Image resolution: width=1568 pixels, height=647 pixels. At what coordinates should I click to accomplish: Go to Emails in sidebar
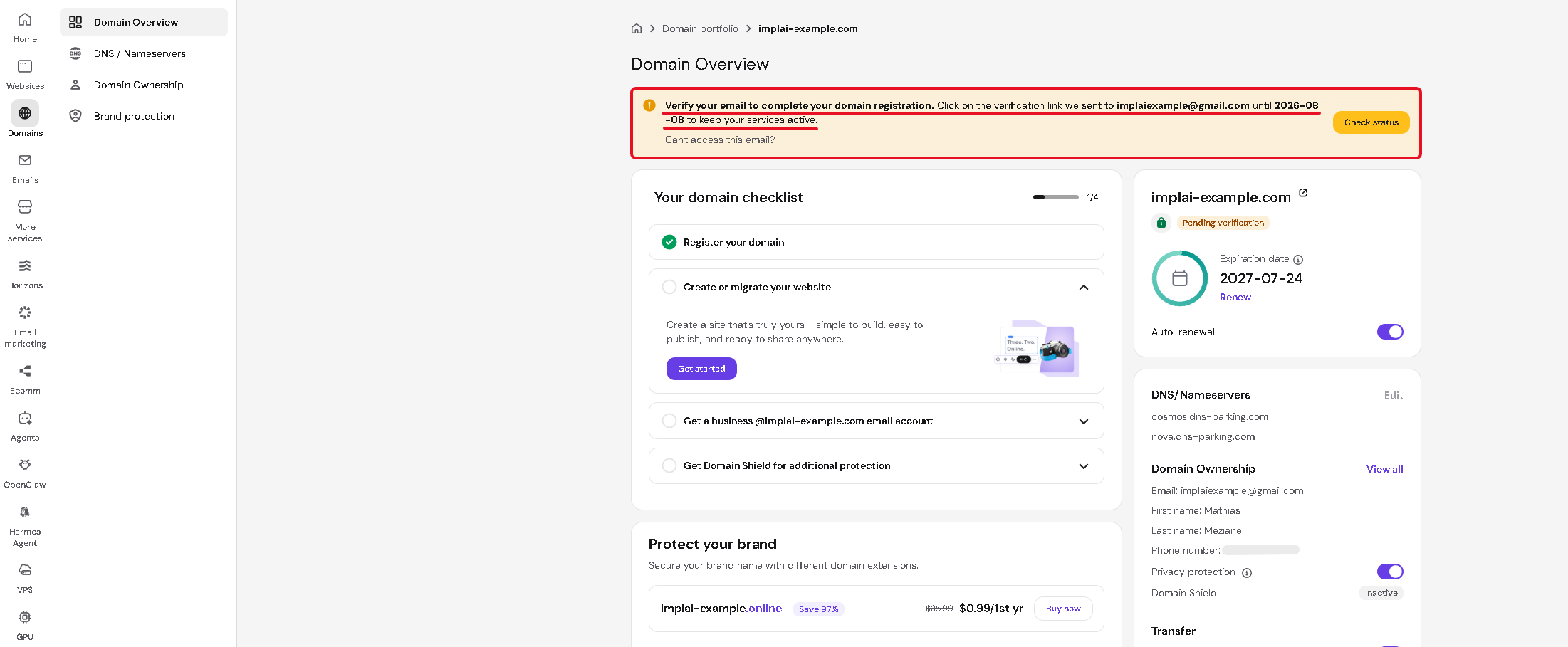pos(25,169)
